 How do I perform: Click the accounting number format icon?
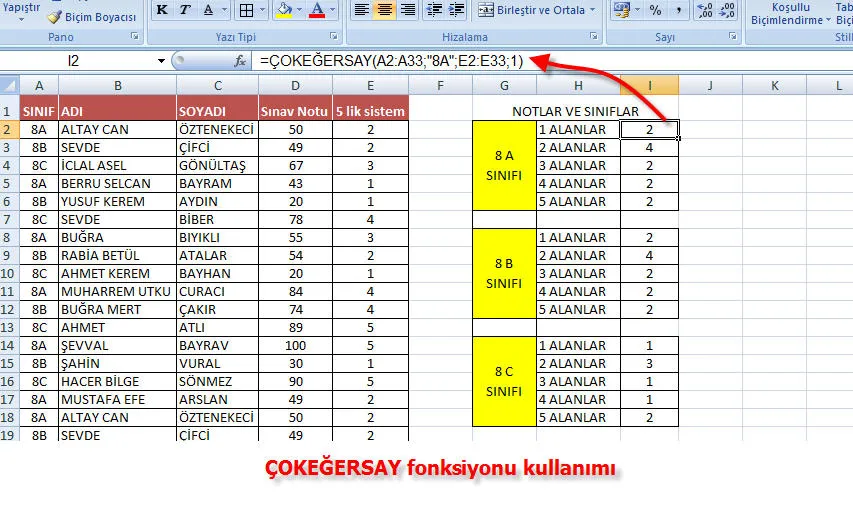[621, 11]
